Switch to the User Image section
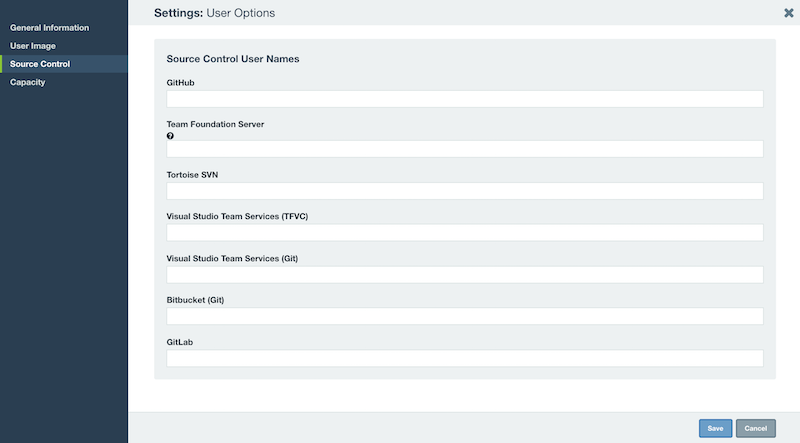This screenshot has height=443, width=800. (x=33, y=46)
